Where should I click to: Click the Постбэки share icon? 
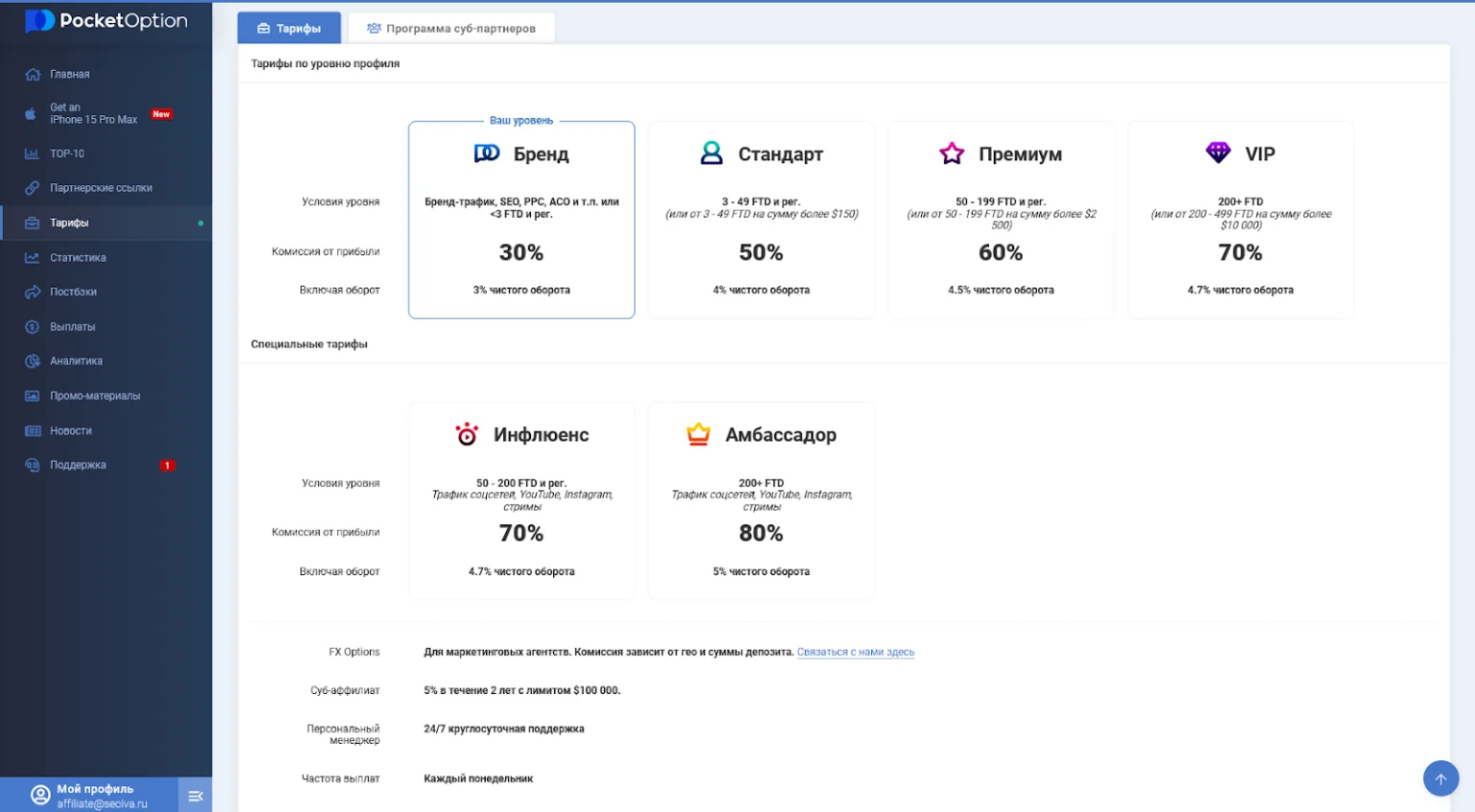tap(32, 292)
